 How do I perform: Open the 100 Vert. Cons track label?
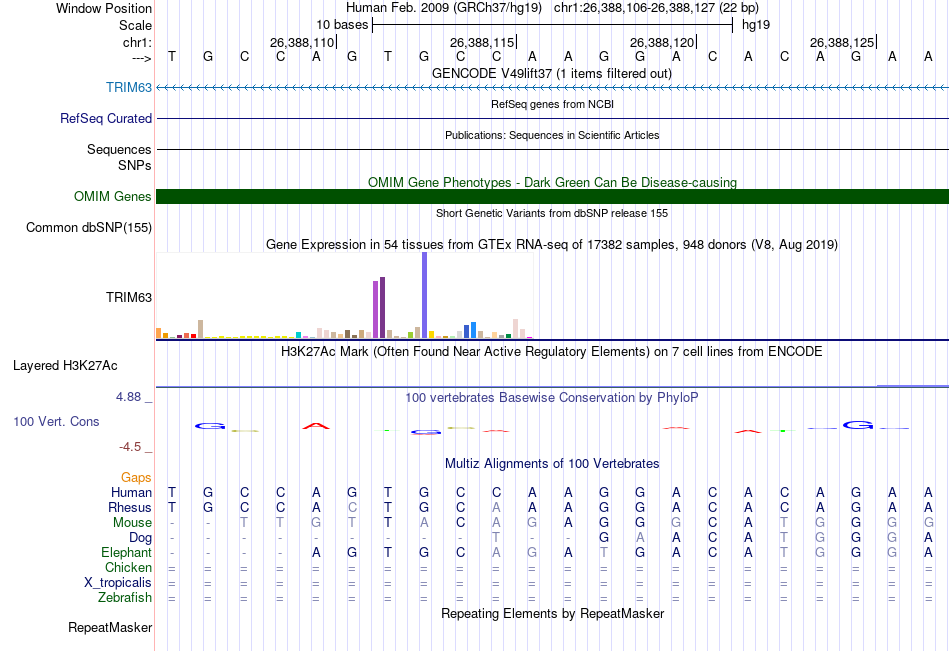56,421
